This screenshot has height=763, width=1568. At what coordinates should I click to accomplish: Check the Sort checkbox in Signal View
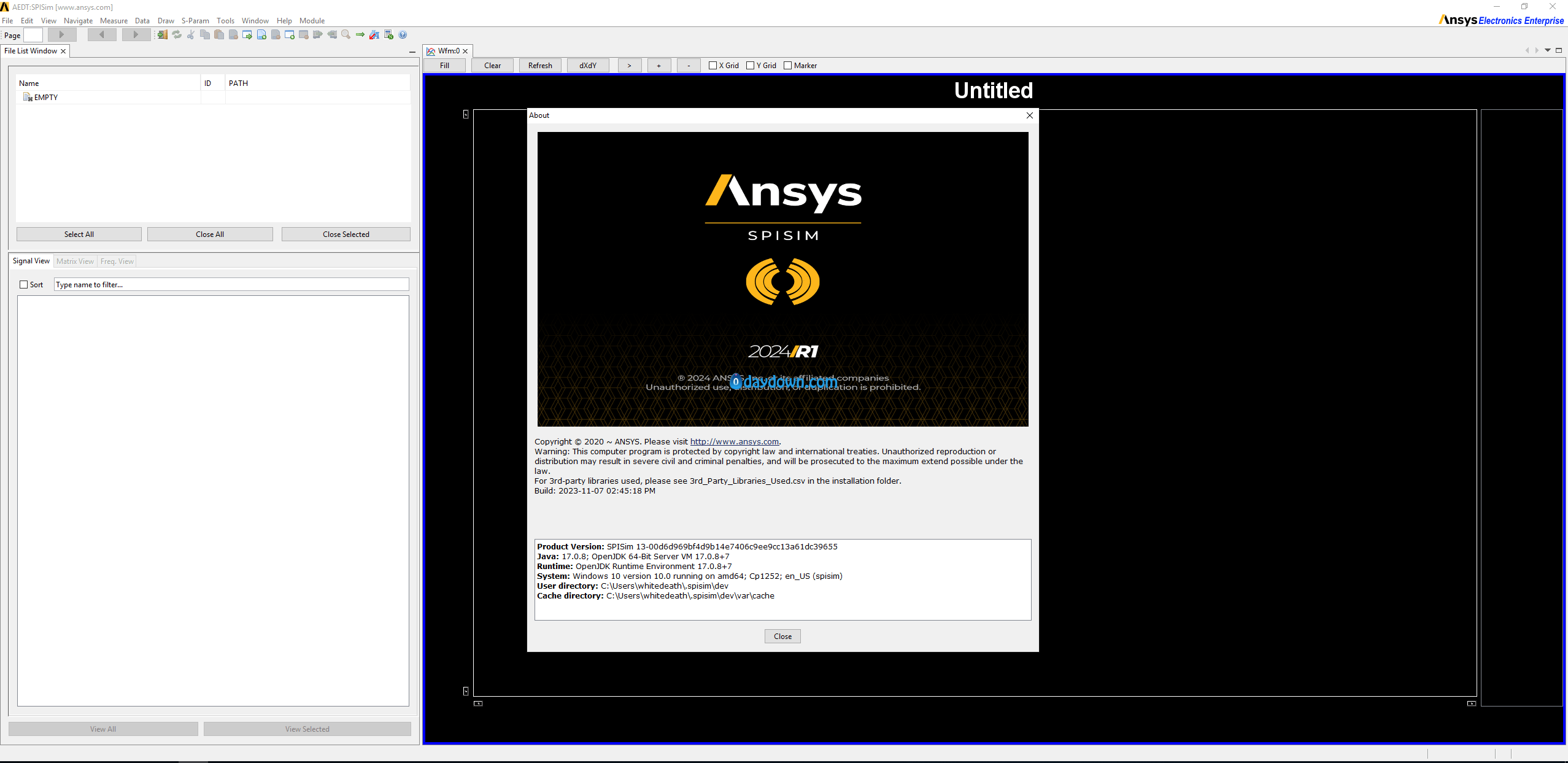(24, 285)
